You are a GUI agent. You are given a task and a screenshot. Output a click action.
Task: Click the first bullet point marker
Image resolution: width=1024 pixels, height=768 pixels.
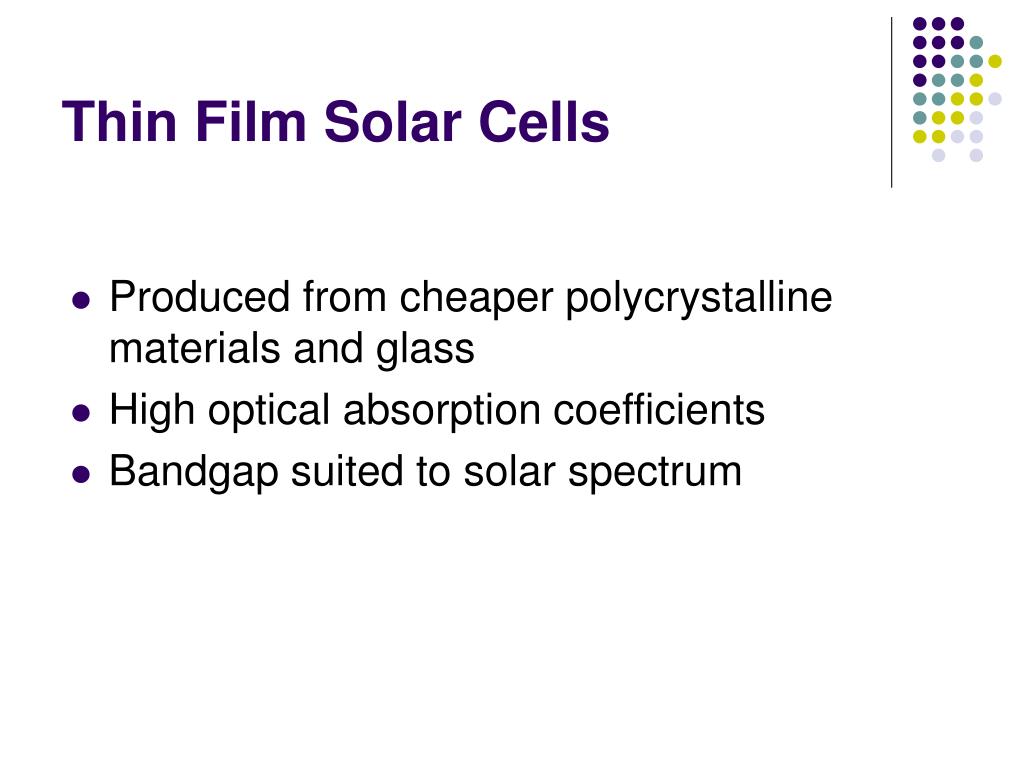point(81,300)
